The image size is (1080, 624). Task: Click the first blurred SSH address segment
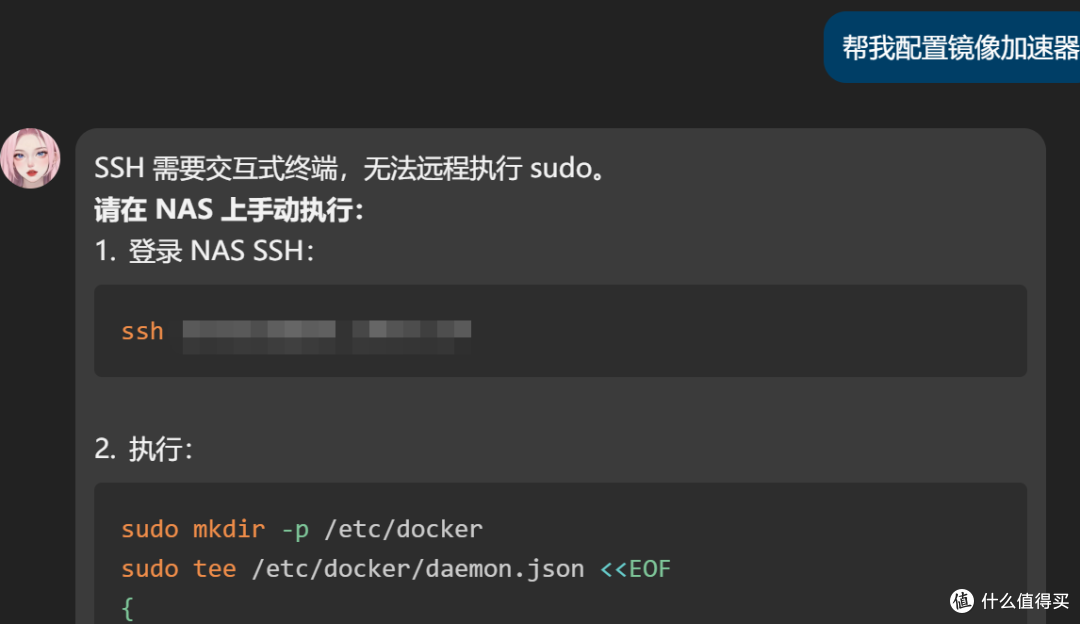259,331
